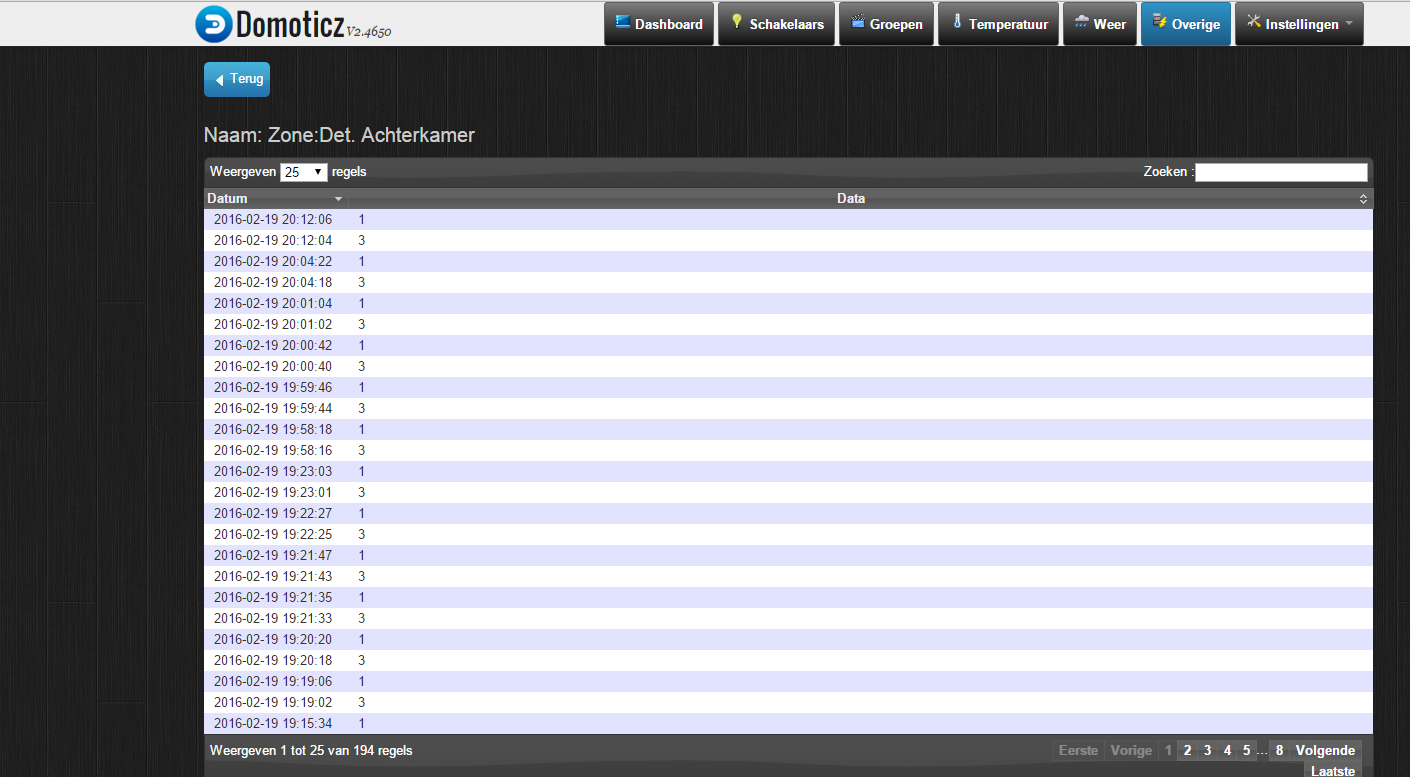
Task: Click into the Zoeken search field
Action: [1280, 172]
